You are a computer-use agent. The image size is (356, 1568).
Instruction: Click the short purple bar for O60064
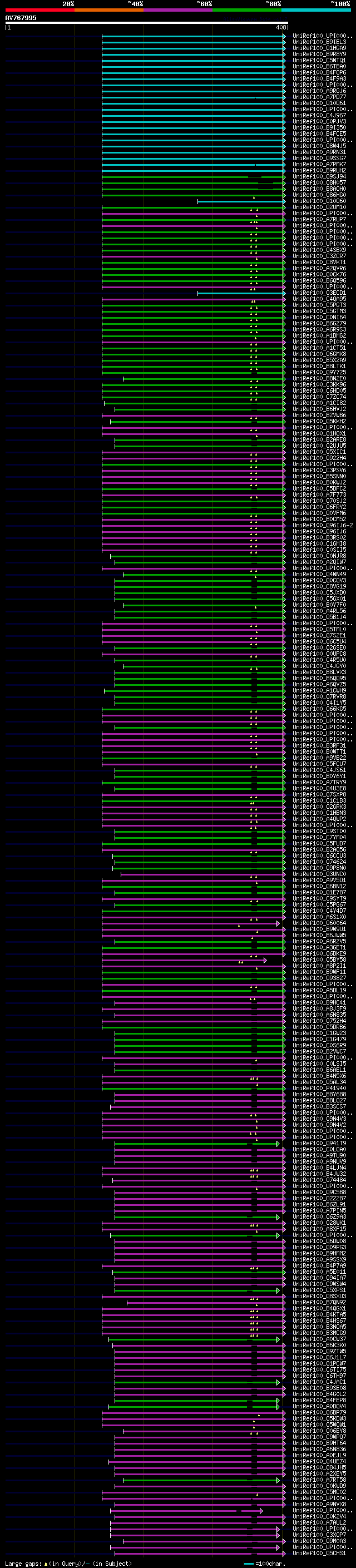pos(190,923)
